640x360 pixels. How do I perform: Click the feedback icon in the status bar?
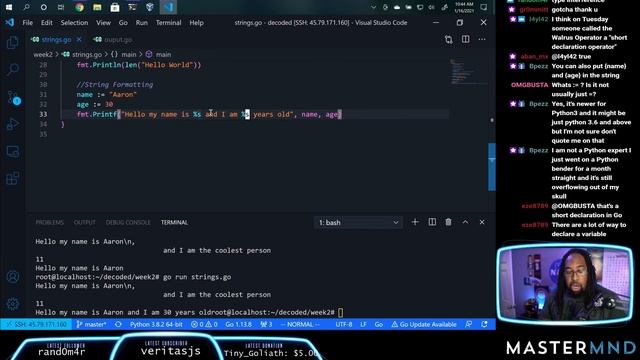tap(469, 324)
